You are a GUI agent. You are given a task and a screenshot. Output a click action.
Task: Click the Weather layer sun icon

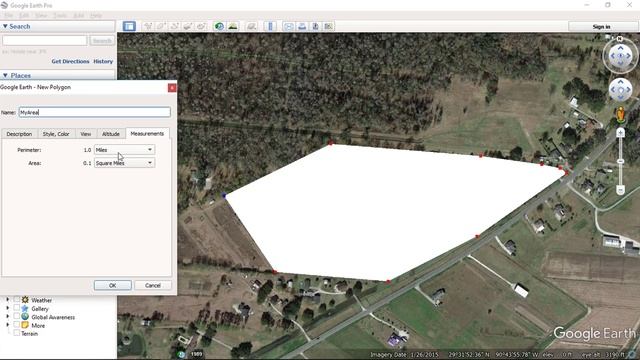pyautogui.click(x=25, y=300)
